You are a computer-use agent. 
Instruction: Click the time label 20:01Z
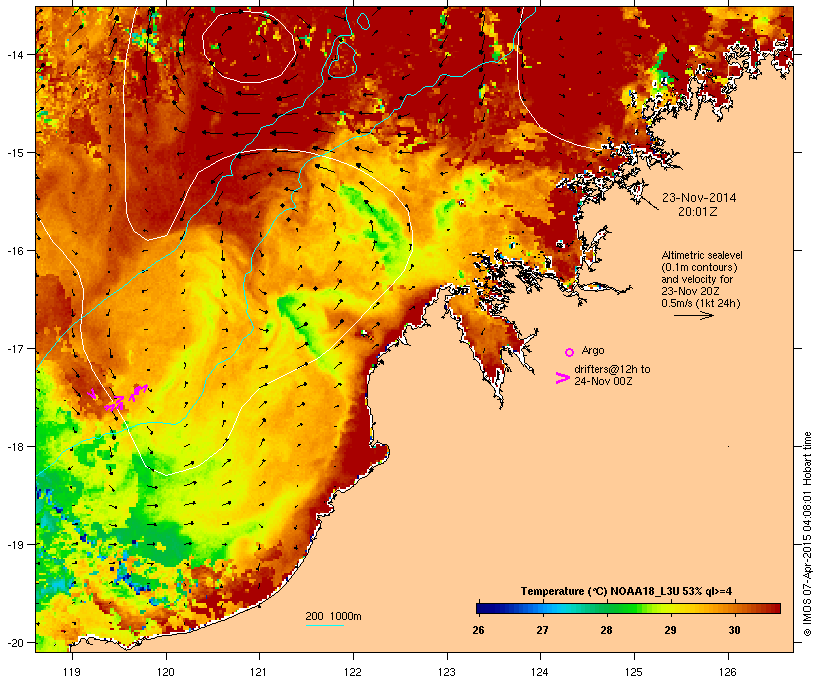[x=698, y=212]
